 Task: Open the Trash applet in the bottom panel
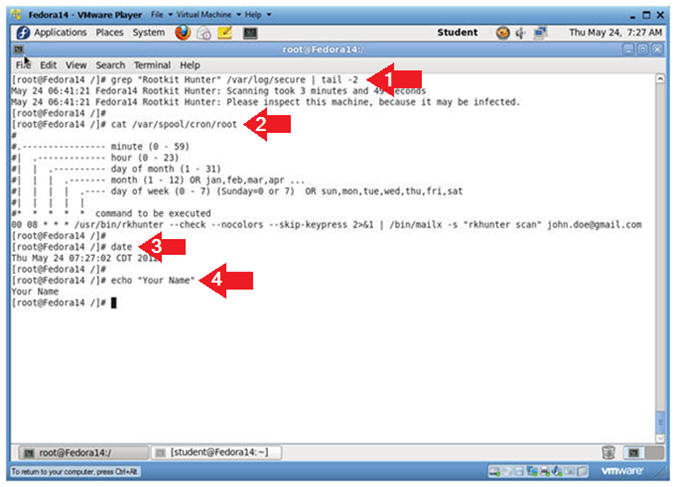click(x=608, y=453)
